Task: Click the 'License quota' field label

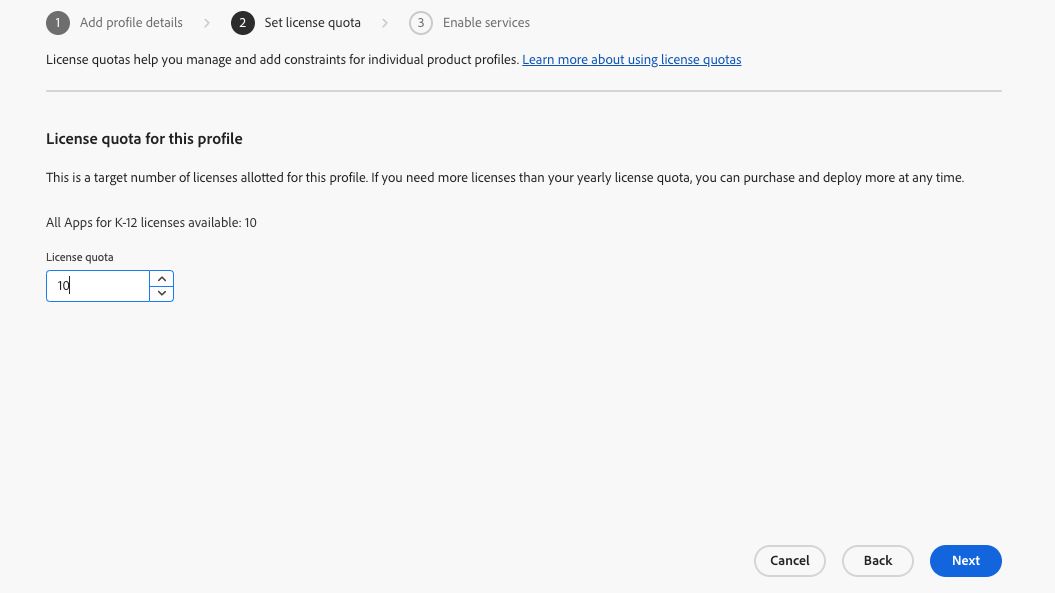Action: [79, 257]
